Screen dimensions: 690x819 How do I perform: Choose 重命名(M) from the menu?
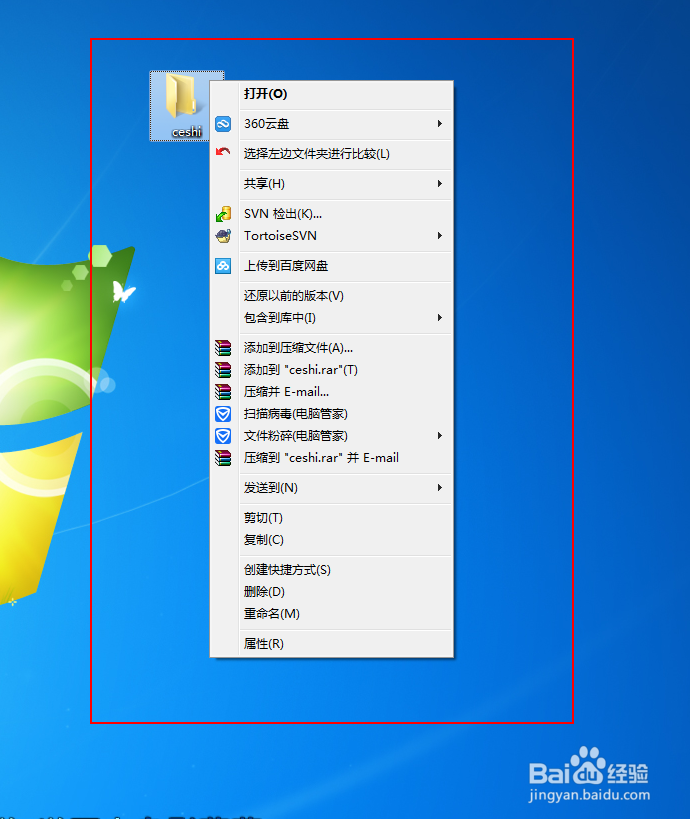(x=331, y=613)
